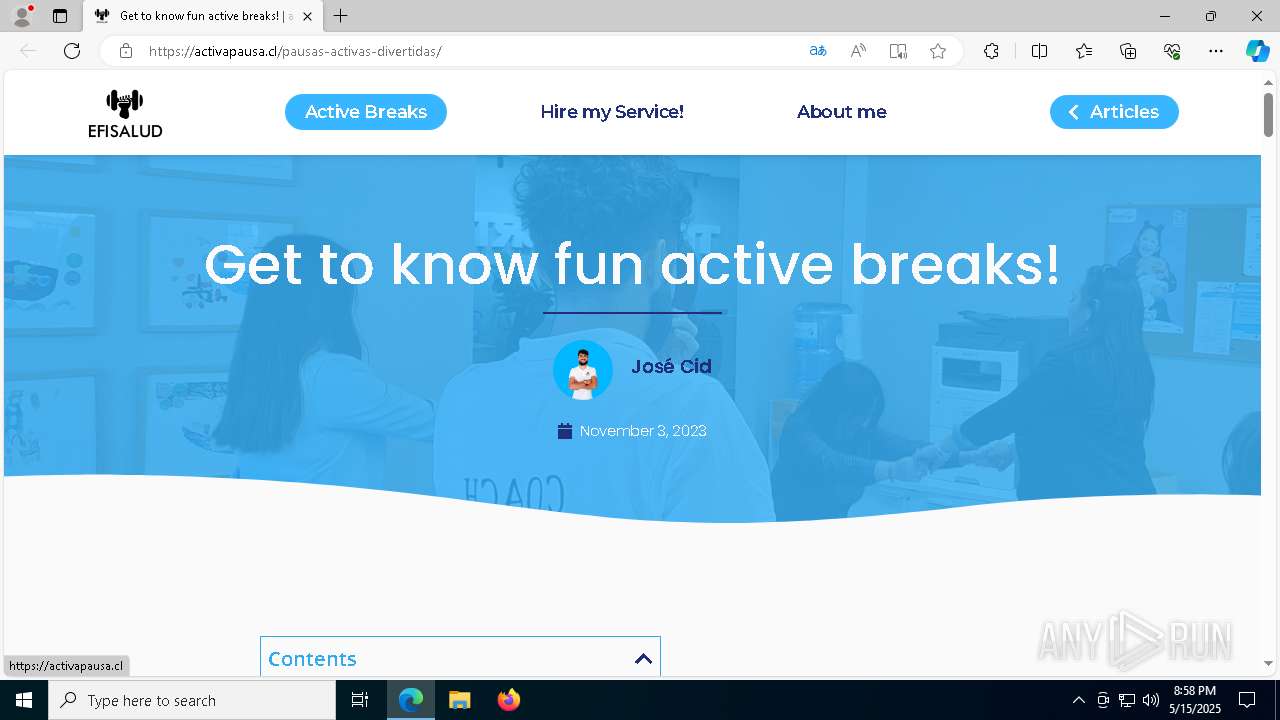The width and height of the screenshot is (1280, 720).
Task: Open Browser essentials
Action: click(1172, 51)
